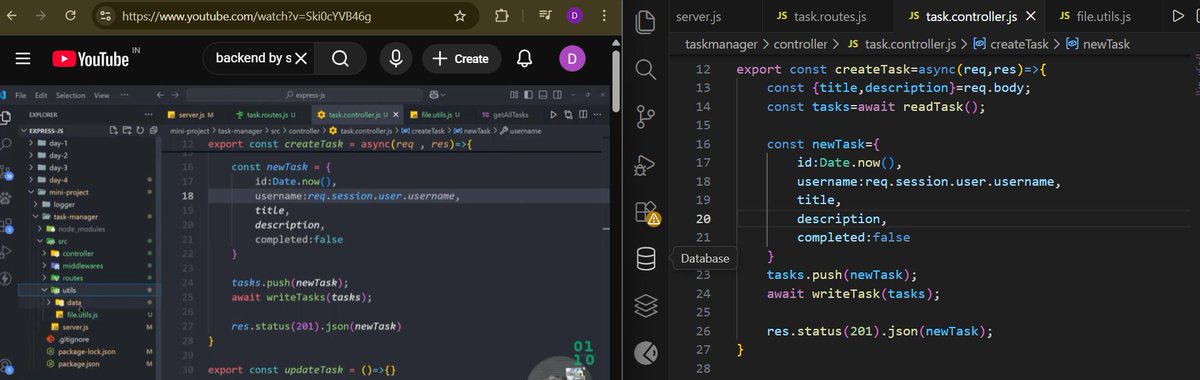Click the YouTube Create button
This screenshot has height=380, width=1200.
461,59
